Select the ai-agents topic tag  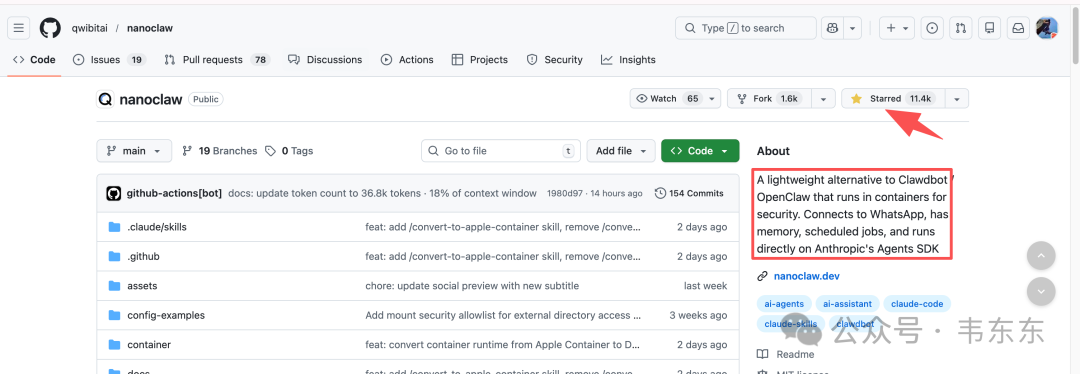click(x=784, y=304)
